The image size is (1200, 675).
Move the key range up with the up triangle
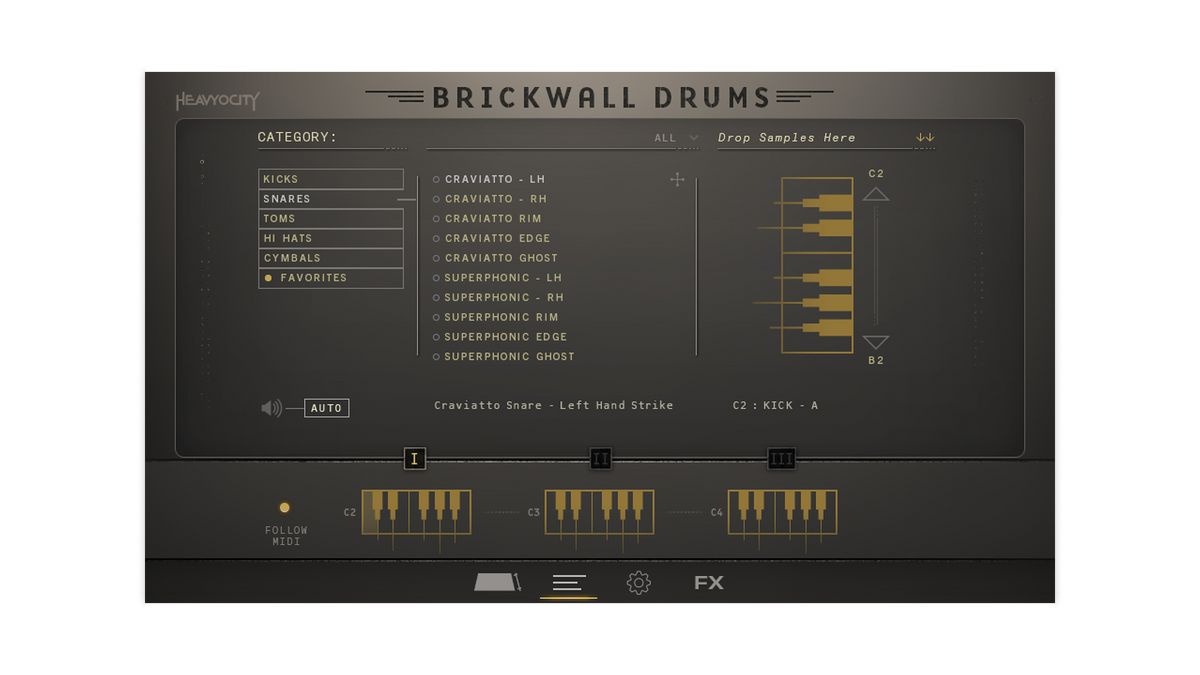(x=876, y=194)
